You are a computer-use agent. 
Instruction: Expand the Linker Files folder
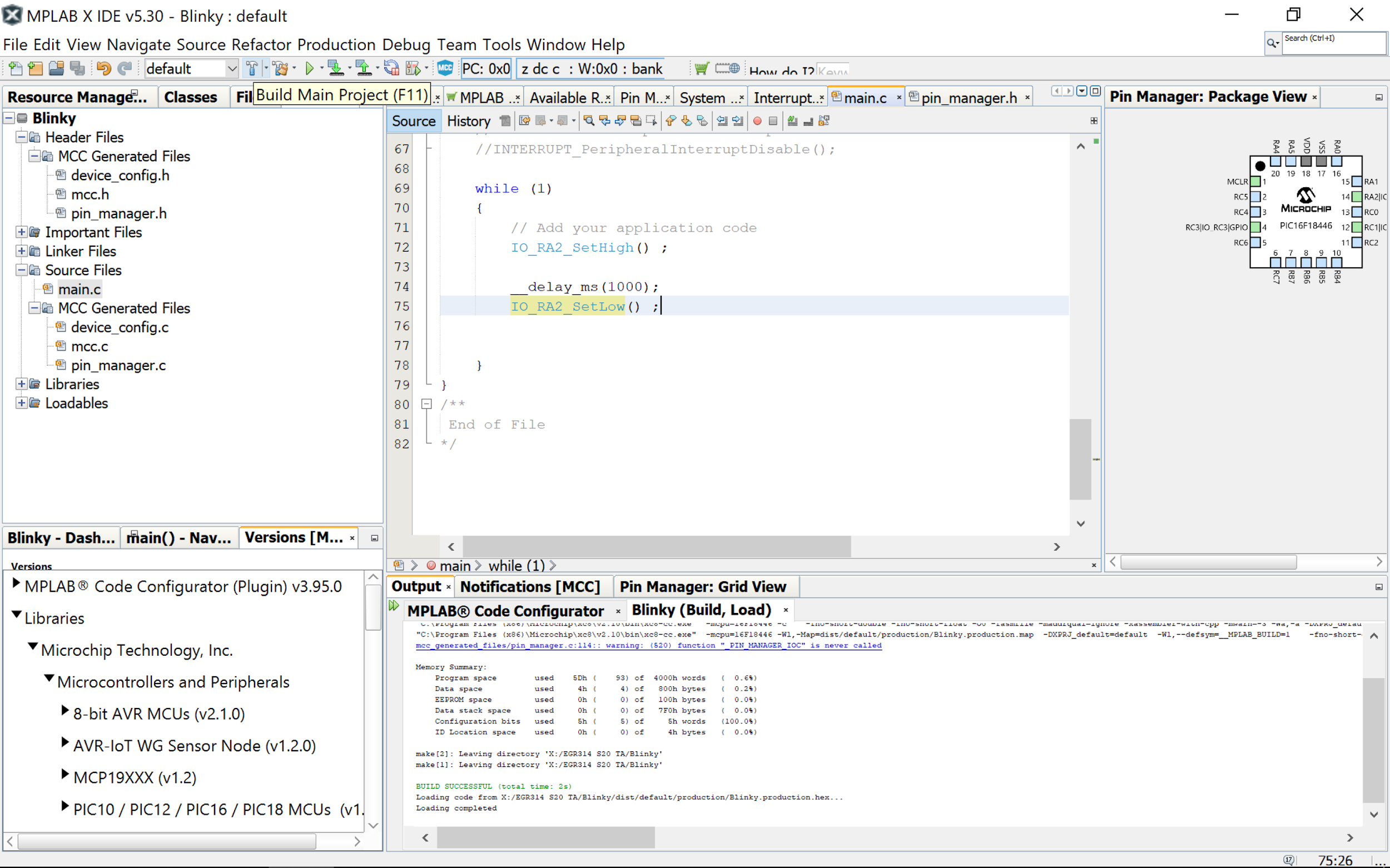pos(21,251)
